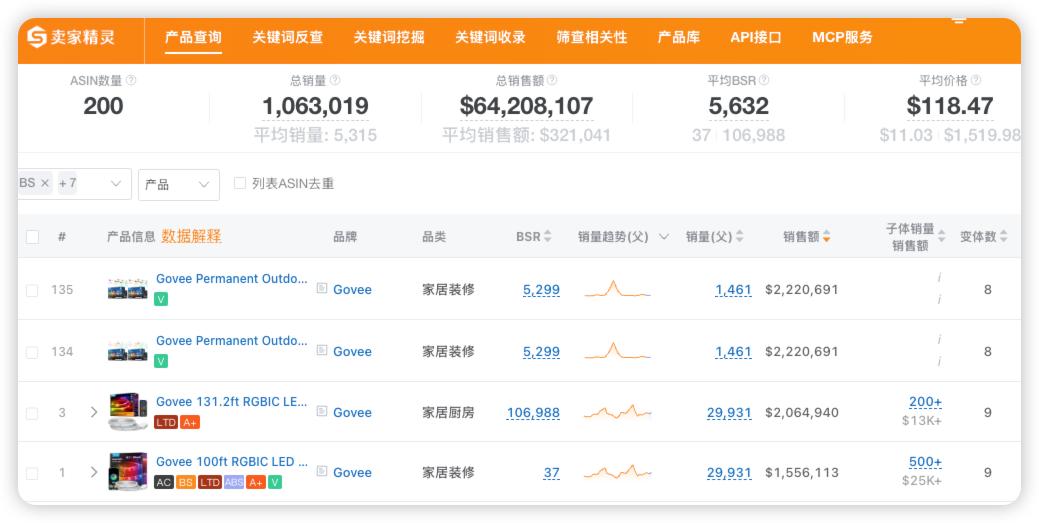1039x523 pixels.
Task: Click help icon next to 平均价格
Action: pos(976,80)
